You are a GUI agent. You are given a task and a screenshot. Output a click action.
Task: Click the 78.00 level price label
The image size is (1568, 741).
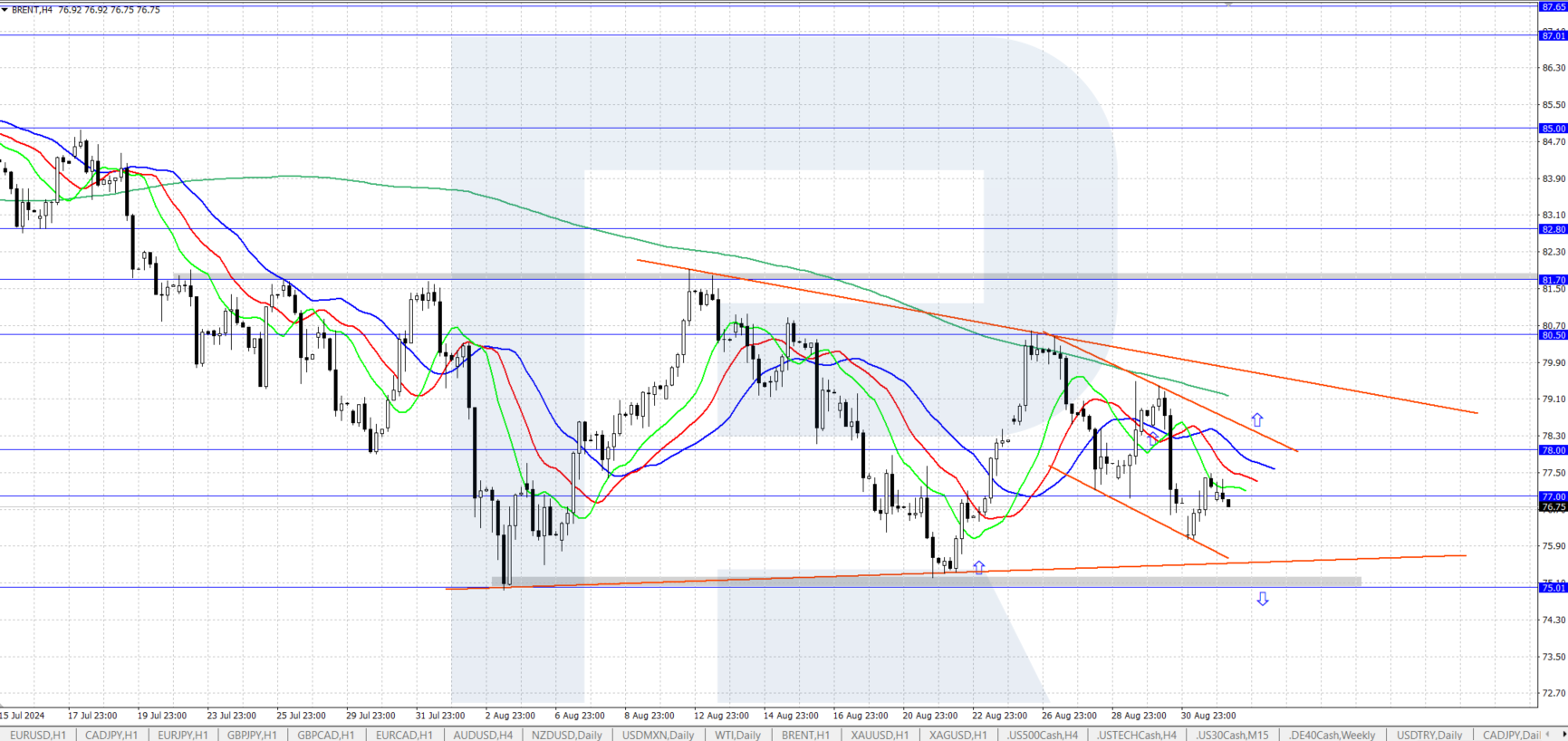coord(1554,450)
